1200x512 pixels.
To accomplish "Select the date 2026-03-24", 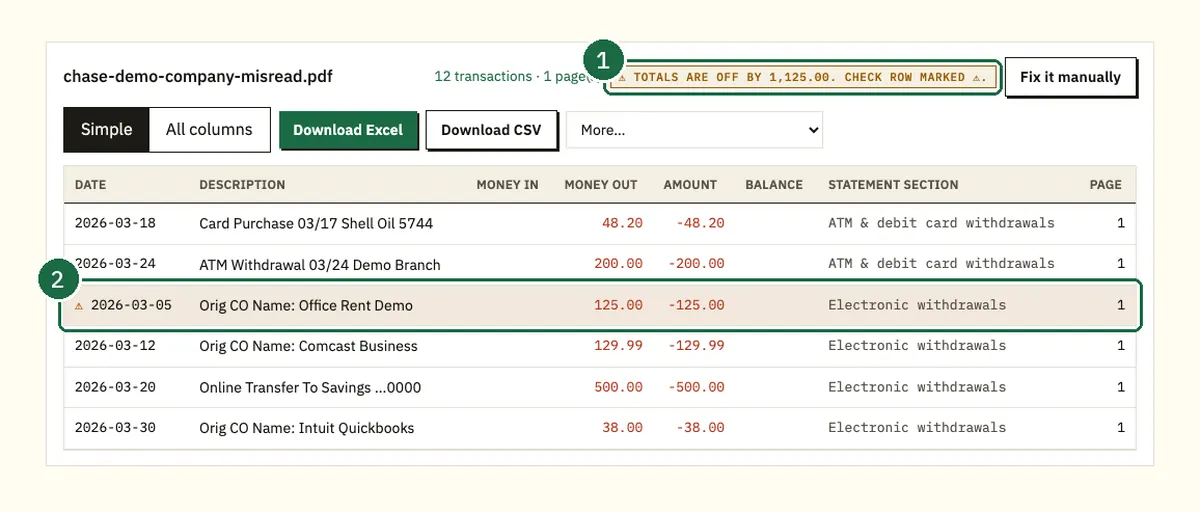I will [x=115, y=264].
